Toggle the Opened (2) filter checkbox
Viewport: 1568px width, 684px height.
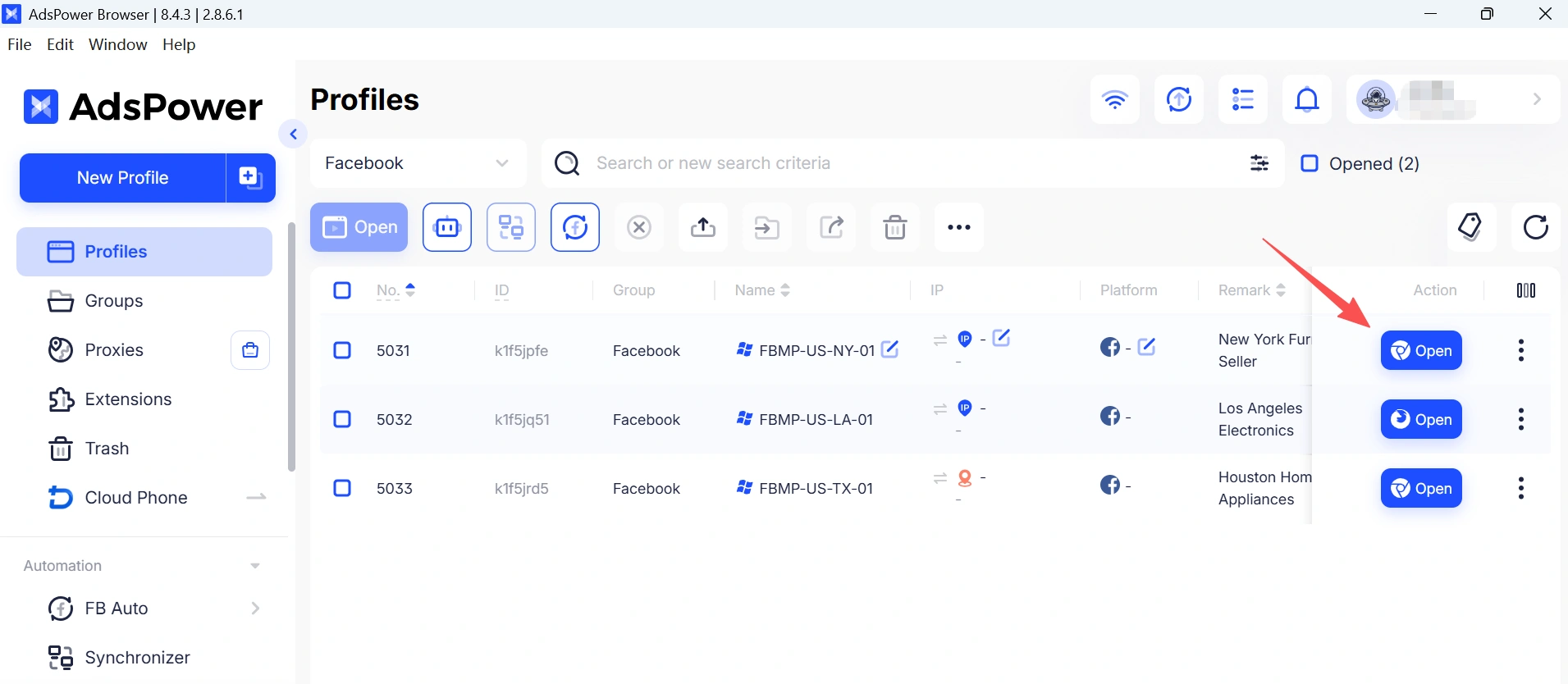point(1310,163)
